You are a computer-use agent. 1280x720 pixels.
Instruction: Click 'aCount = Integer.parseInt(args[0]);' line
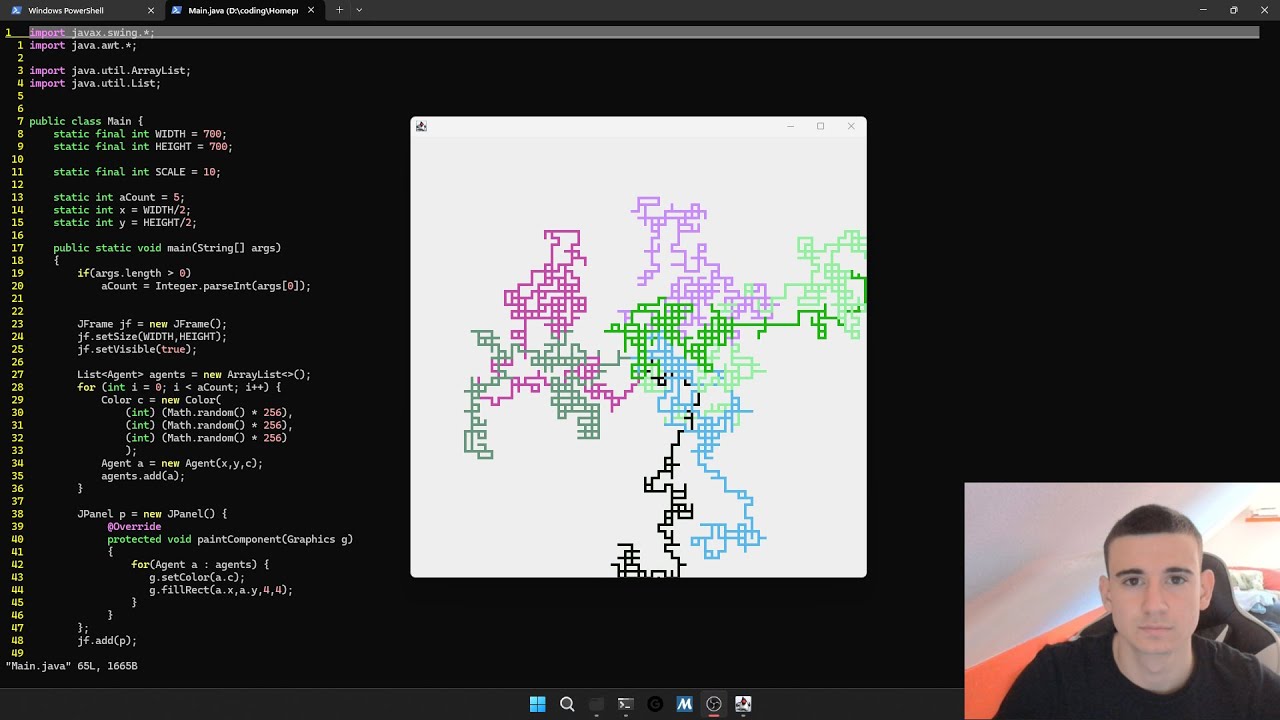[206, 286]
